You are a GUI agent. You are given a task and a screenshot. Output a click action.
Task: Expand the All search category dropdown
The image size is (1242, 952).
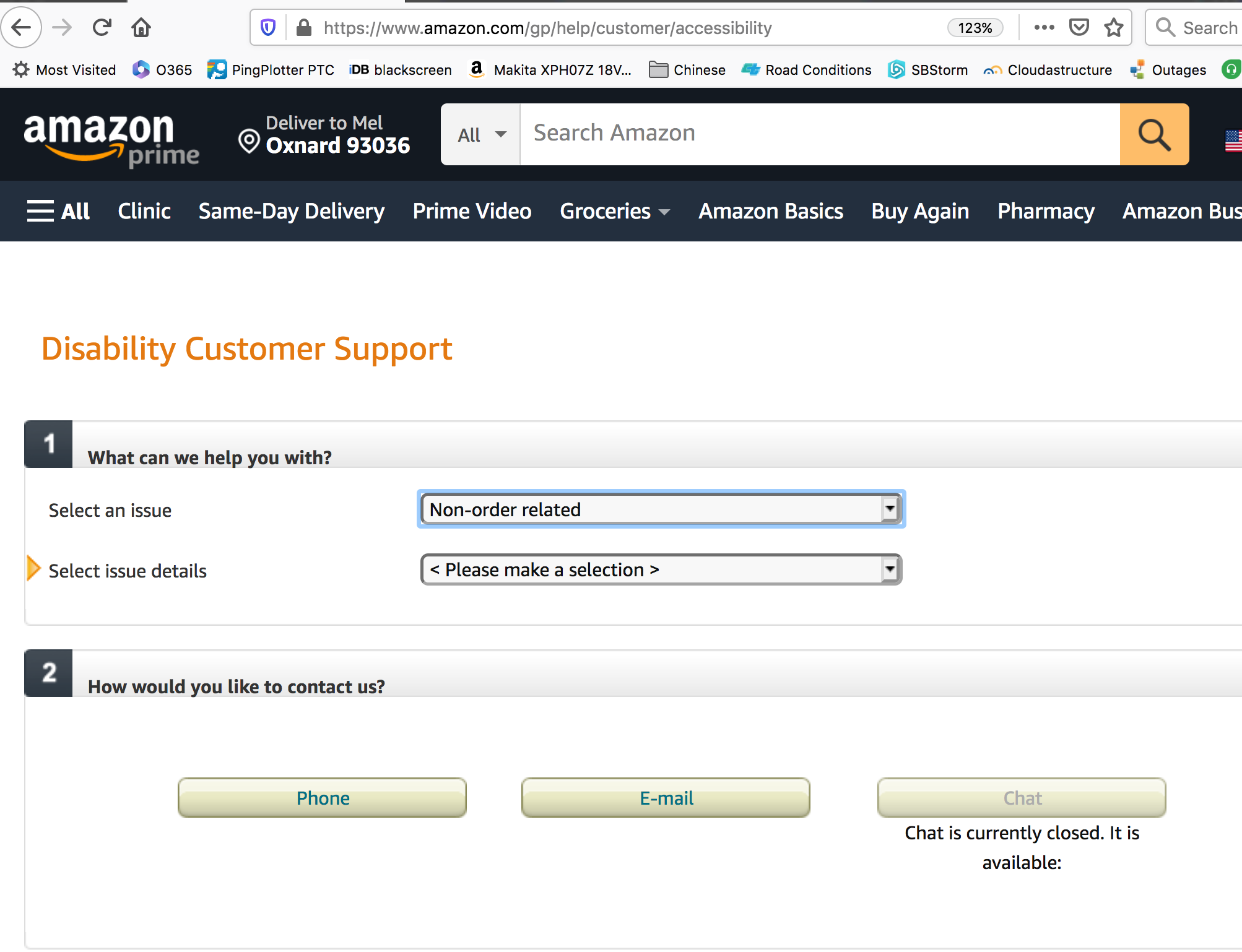(480, 134)
